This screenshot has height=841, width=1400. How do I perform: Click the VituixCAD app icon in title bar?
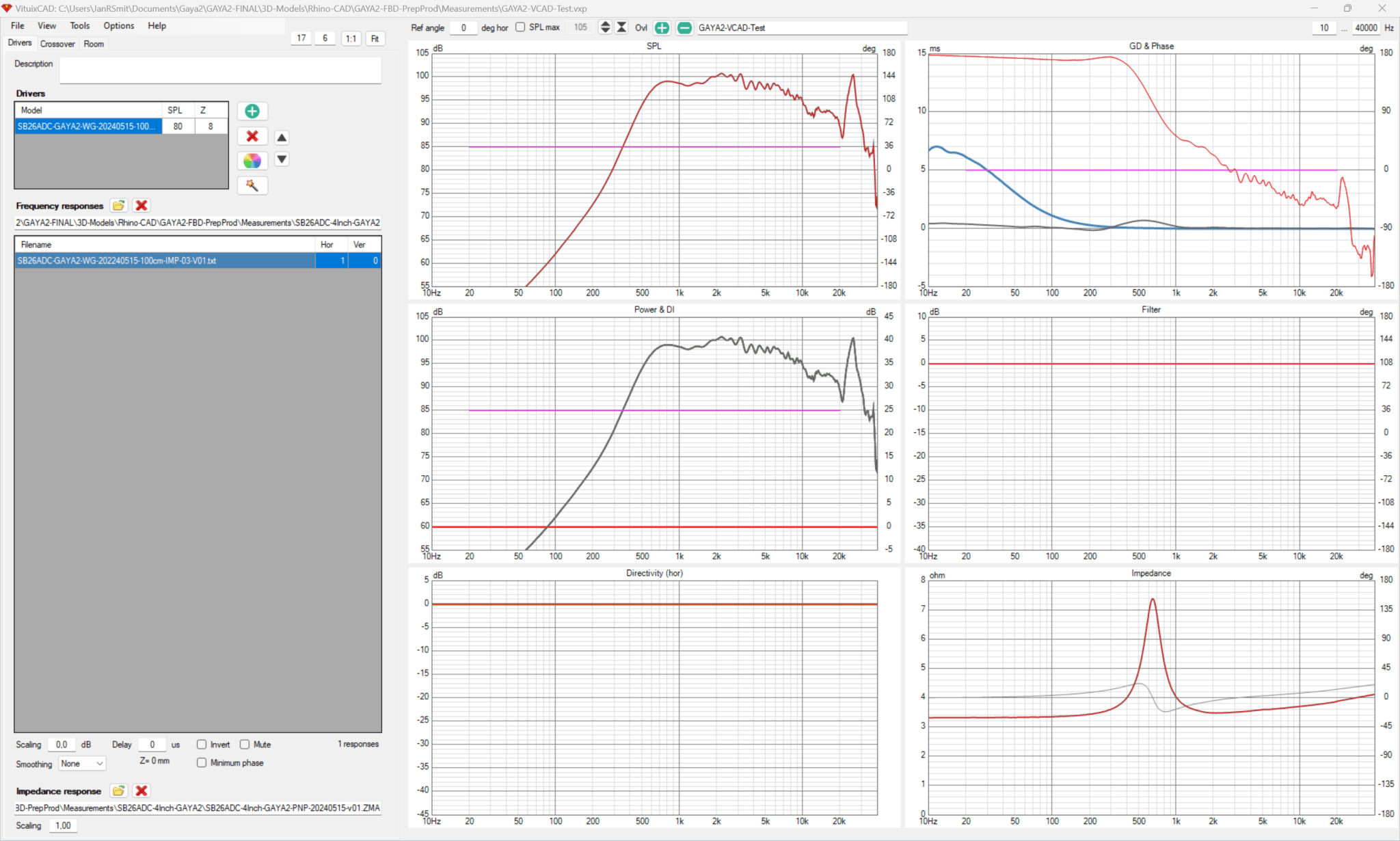coord(7,8)
